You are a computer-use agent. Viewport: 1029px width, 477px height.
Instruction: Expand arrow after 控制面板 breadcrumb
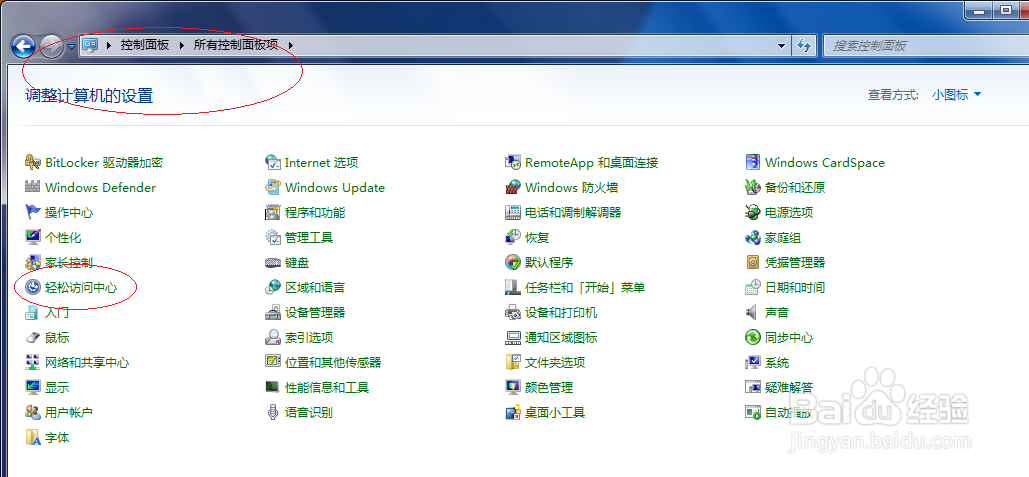[x=182, y=45]
